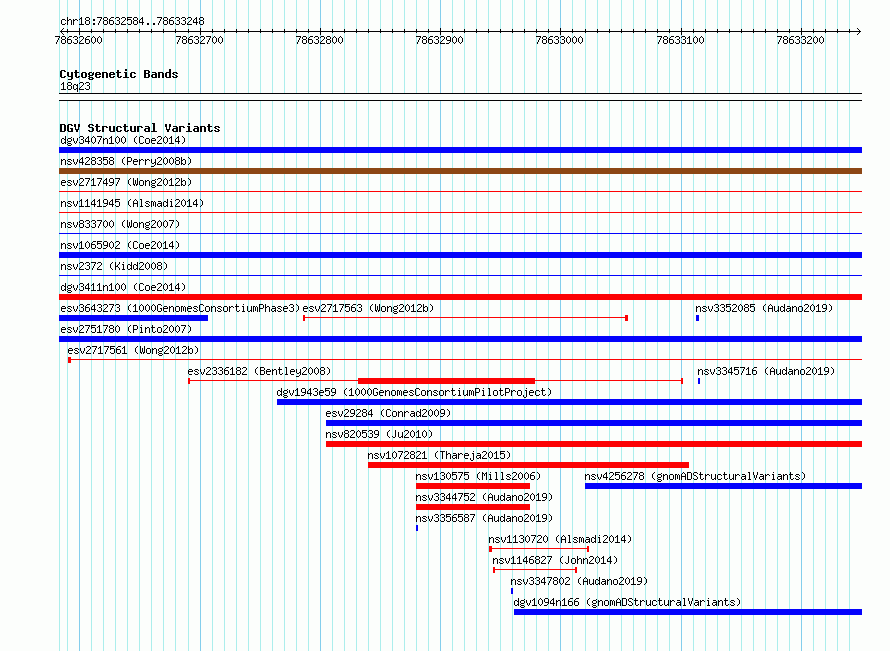Click the blue bar under esv29284 (Conrad2009)

point(594,423)
